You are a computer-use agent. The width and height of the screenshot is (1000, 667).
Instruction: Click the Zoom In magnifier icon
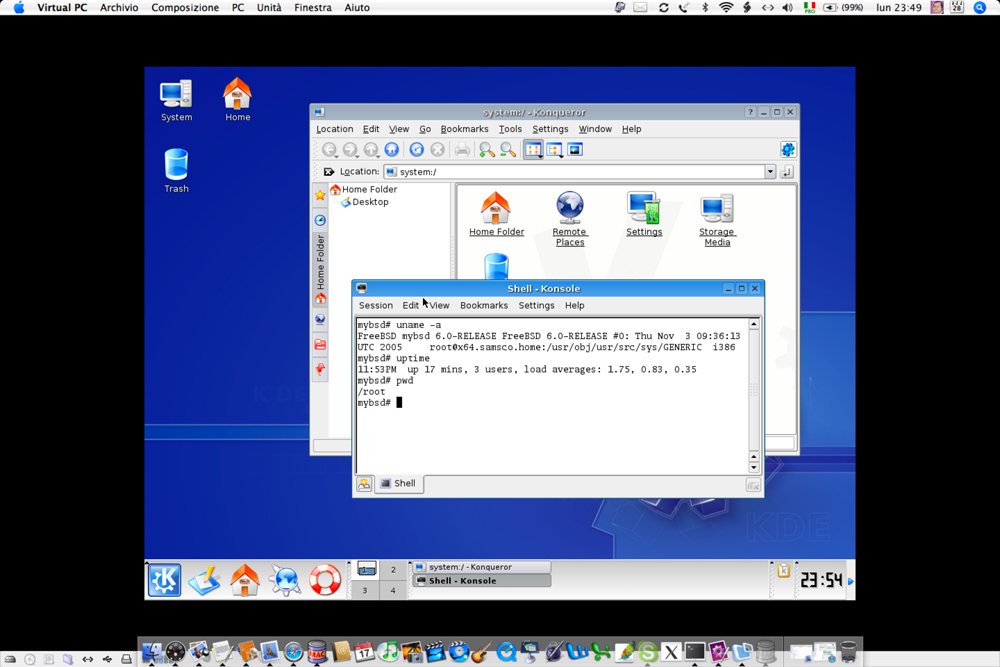(x=487, y=150)
